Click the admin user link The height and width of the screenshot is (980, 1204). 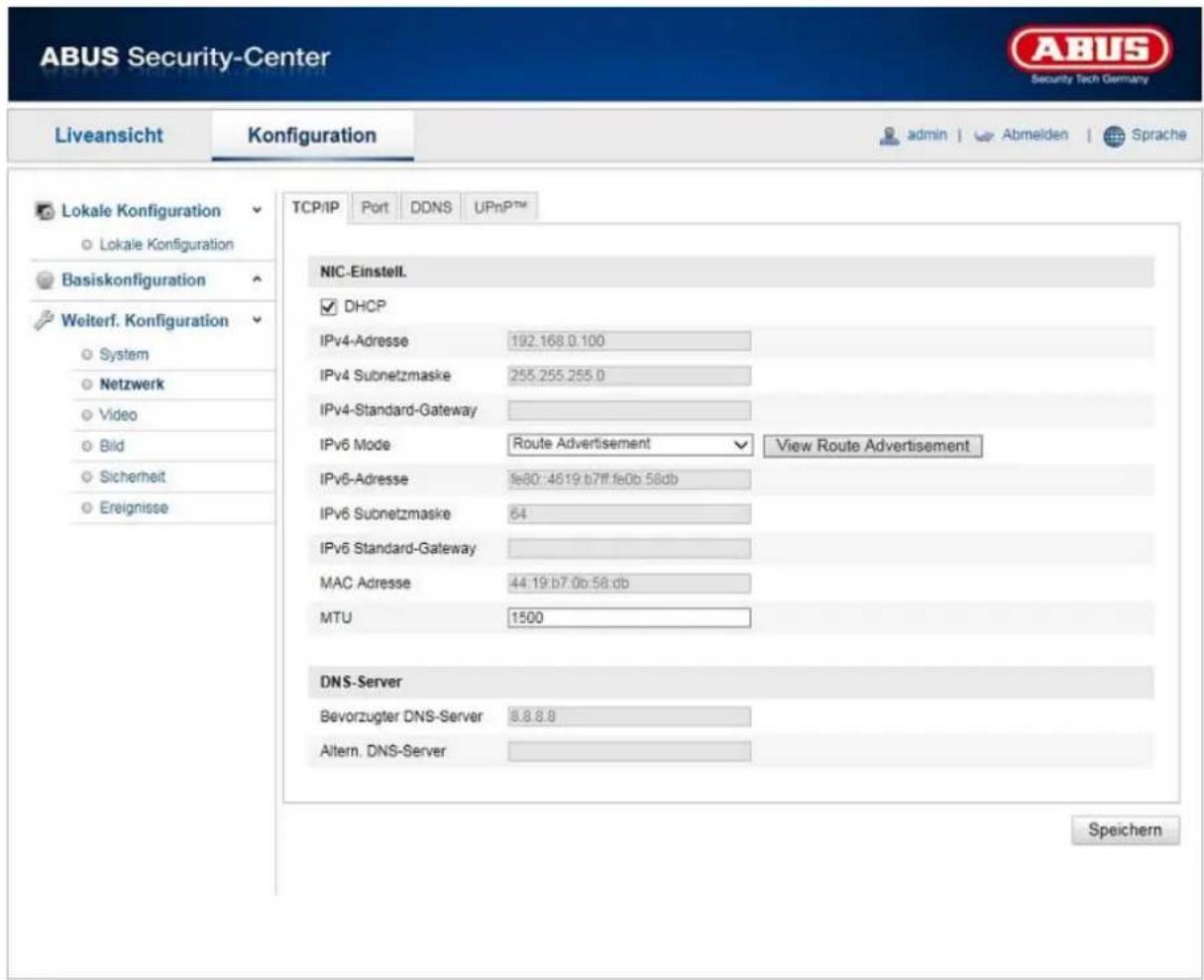tap(927, 135)
